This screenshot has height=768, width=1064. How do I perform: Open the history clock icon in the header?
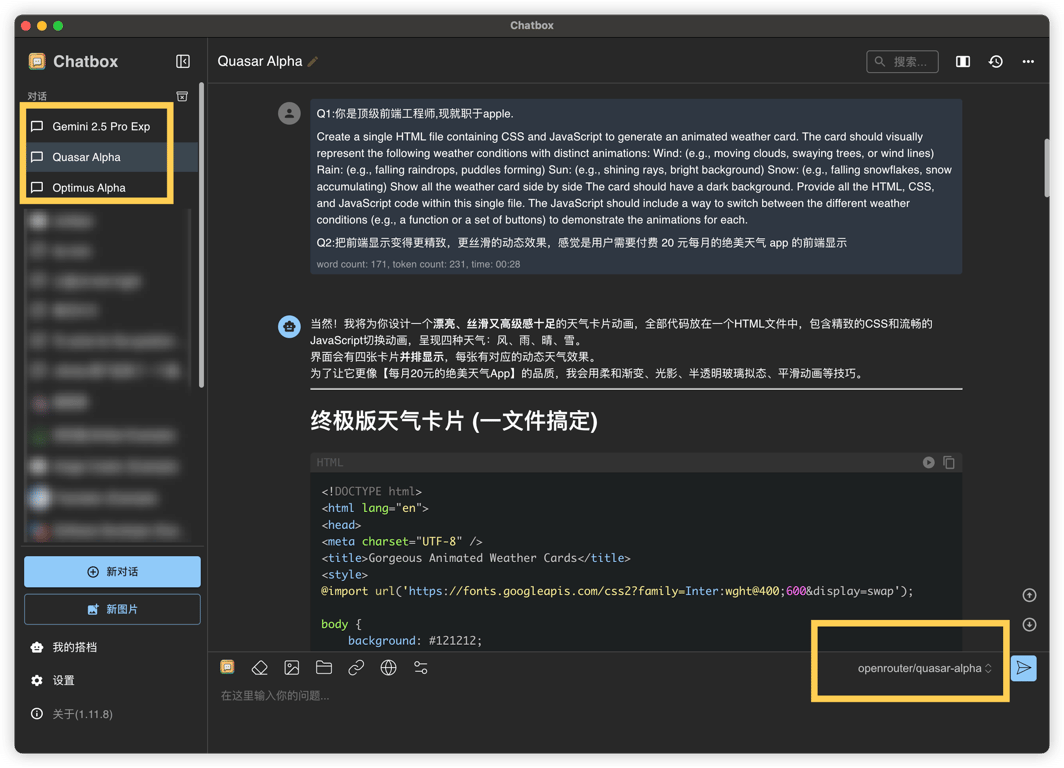995,61
